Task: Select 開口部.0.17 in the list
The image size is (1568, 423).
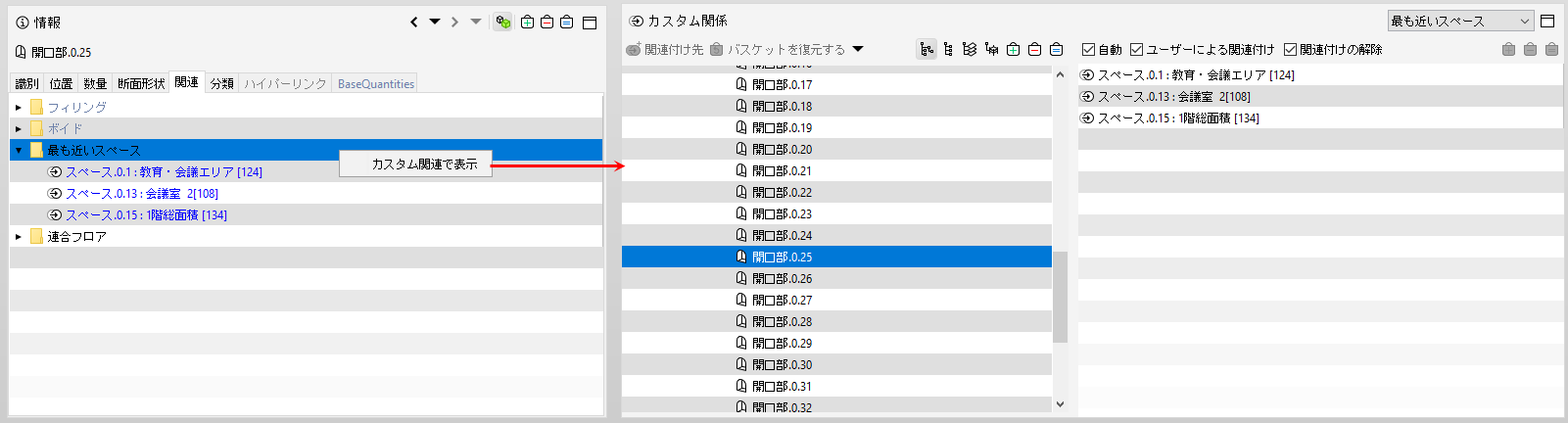Action: [836, 84]
